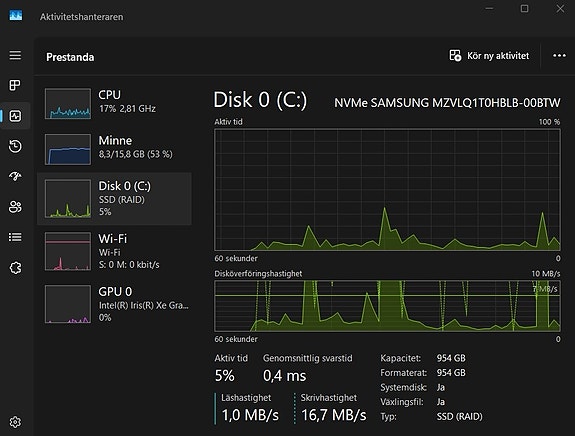Open Task Manager settings gear
This screenshot has height=436, width=575.
[x=15, y=422]
